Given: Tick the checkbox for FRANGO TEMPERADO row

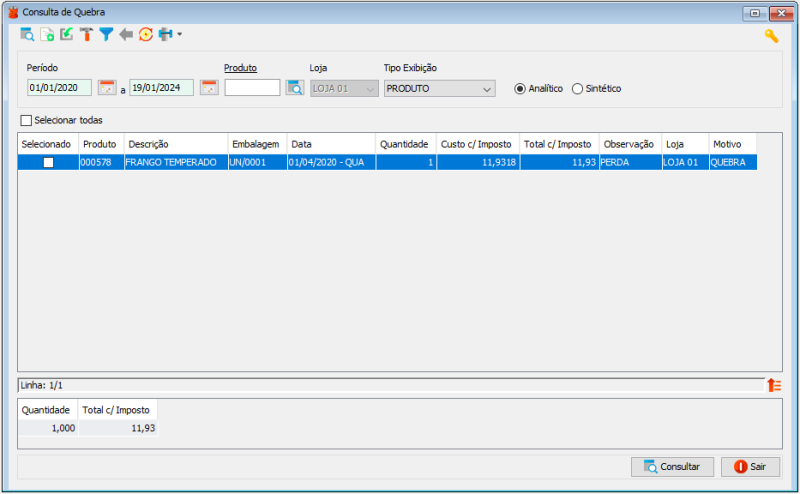Looking at the screenshot, I should coord(48,162).
